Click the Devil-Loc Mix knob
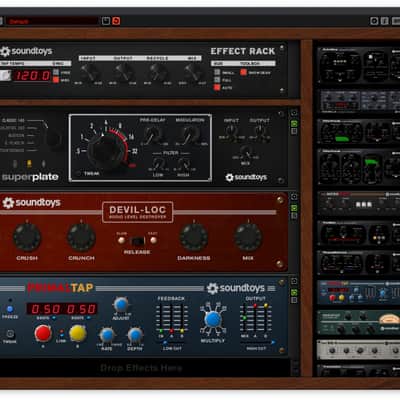The width and height of the screenshot is (400, 400). point(248,237)
